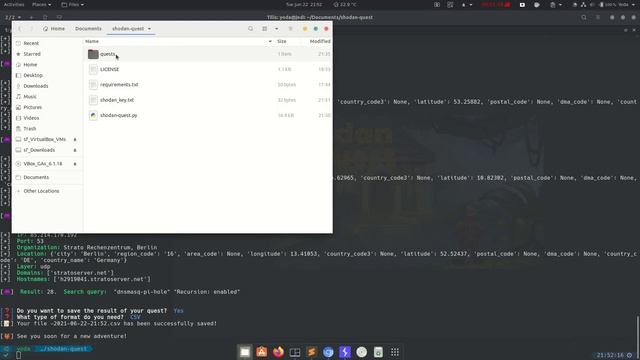The image size is (640, 360).
Task: Open Downloads folder in sidebar
Action: [47, 86]
